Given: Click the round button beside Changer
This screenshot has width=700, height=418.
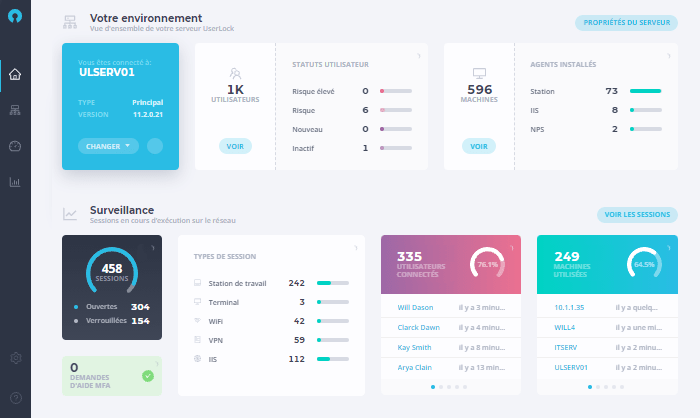Looking at the screenshot, I should click(155, 146).
